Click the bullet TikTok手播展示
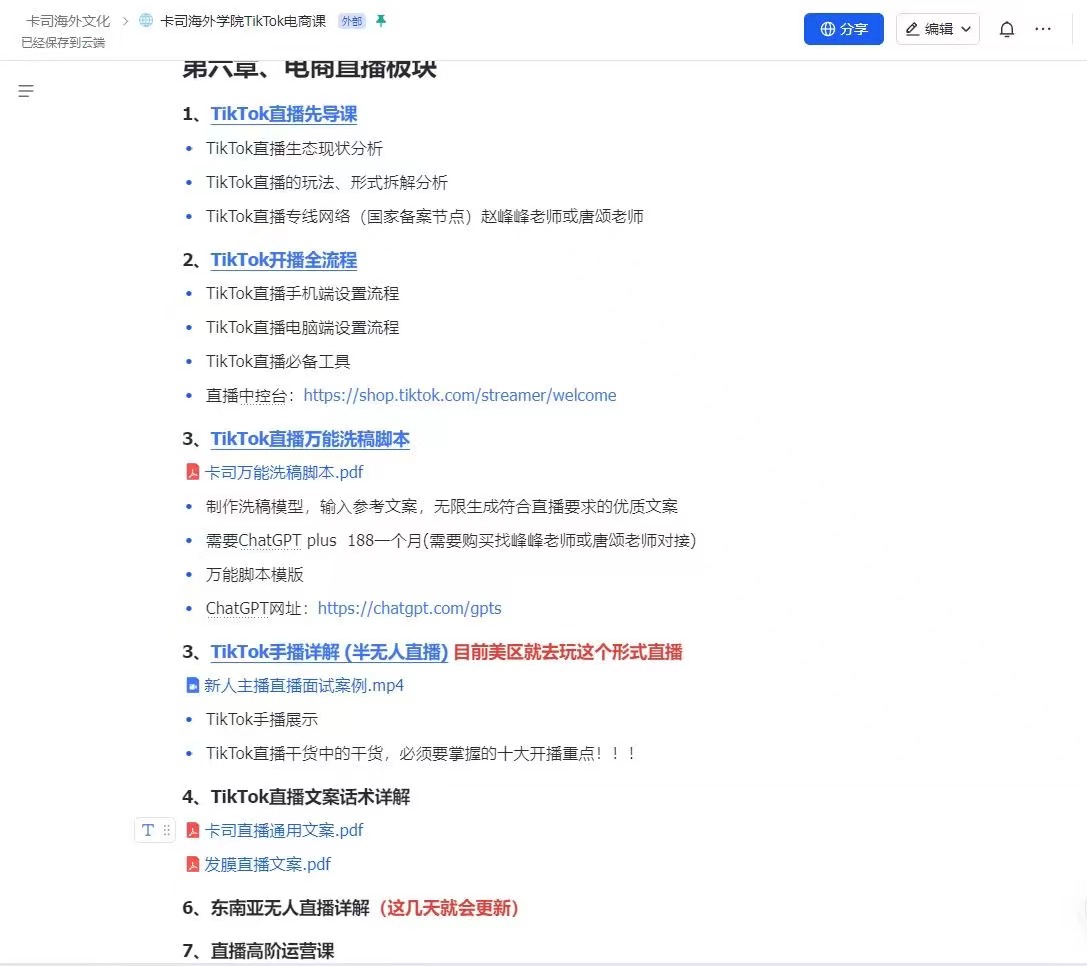1087x966 pixels. (x=262, y=719)
